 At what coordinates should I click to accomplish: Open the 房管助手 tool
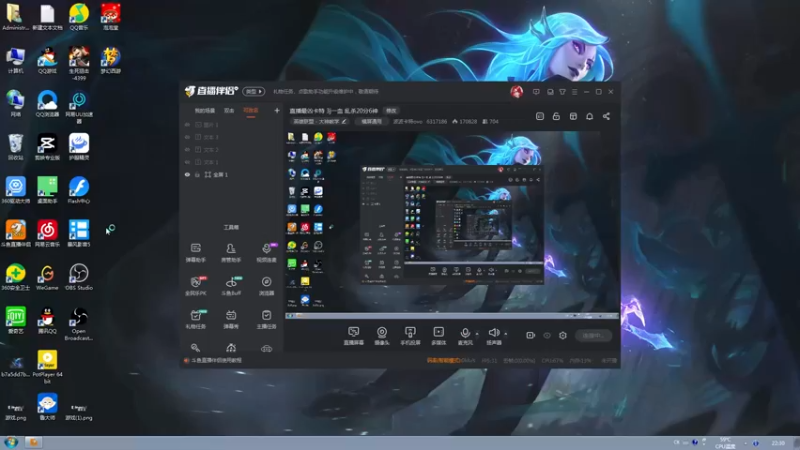(231, 252)
